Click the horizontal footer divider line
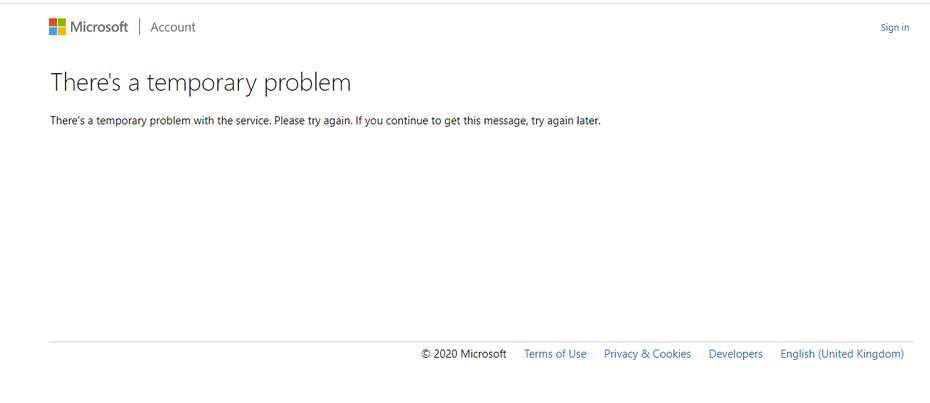 click(480, 342)
